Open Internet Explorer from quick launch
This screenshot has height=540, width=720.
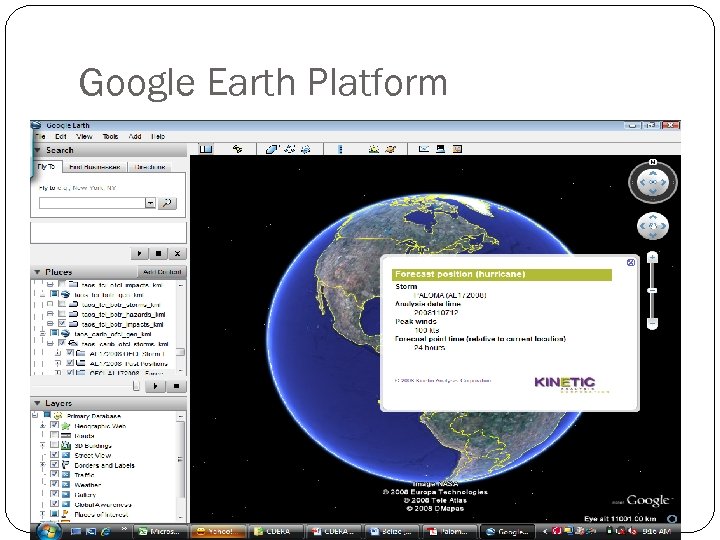pyautogui.click(x=106, y=531)
